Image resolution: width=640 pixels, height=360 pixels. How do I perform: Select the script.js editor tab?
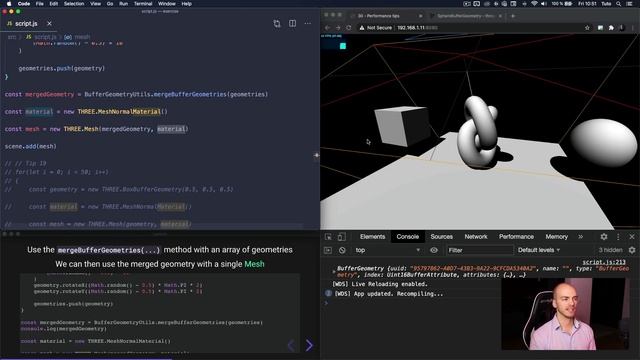pos(27,24)
